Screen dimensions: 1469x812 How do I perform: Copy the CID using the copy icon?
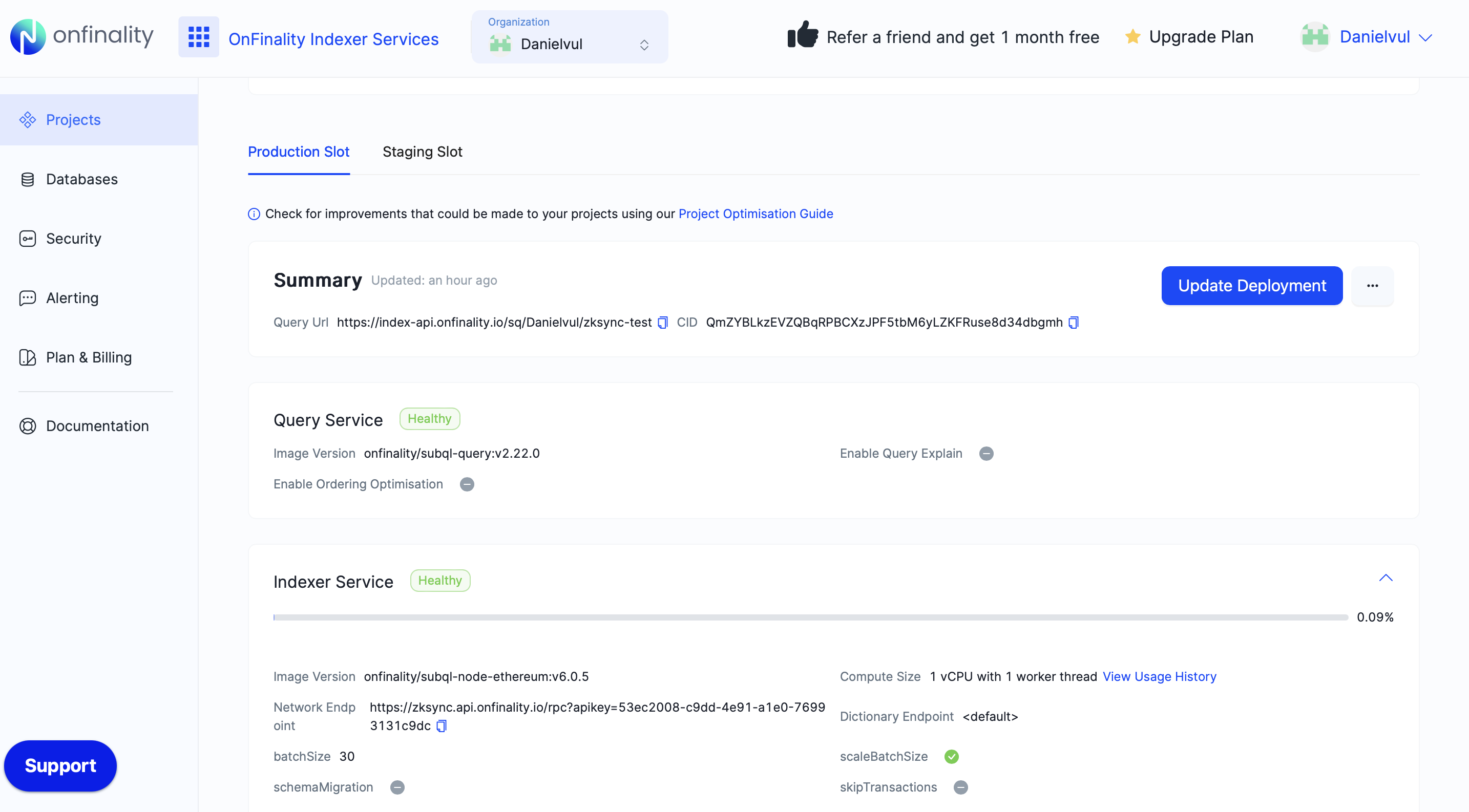click(1073, 323)
